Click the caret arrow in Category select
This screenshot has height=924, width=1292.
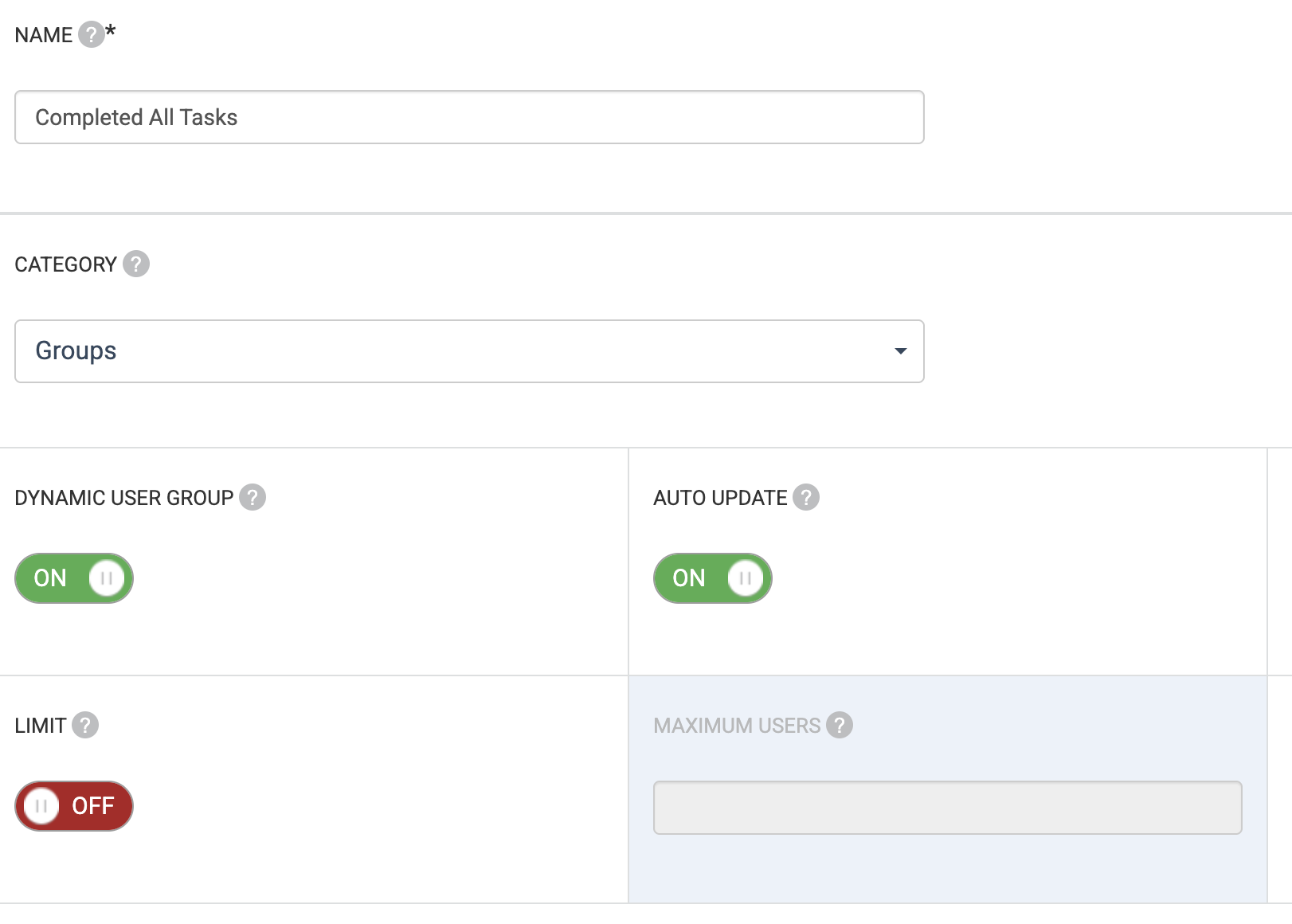pyautogui.click(x=900, y=351)
